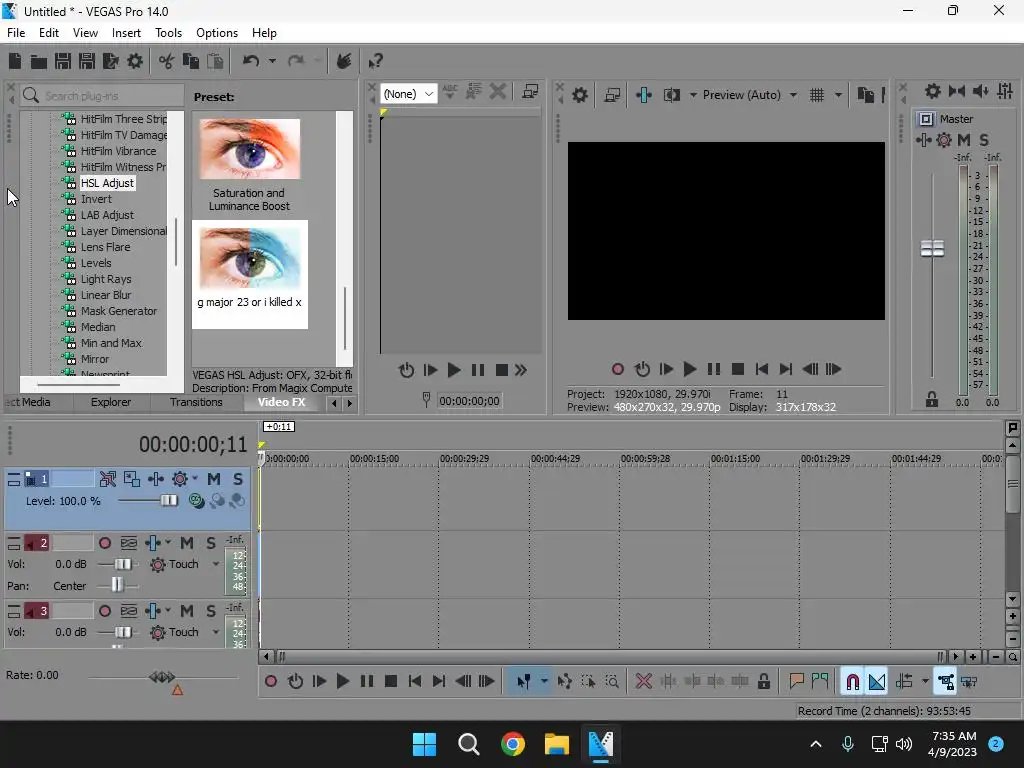The height and width of the screenshot is (768, 1024).
Task: Toggle Automatic Crossfades button
Action: pos(877,682)
